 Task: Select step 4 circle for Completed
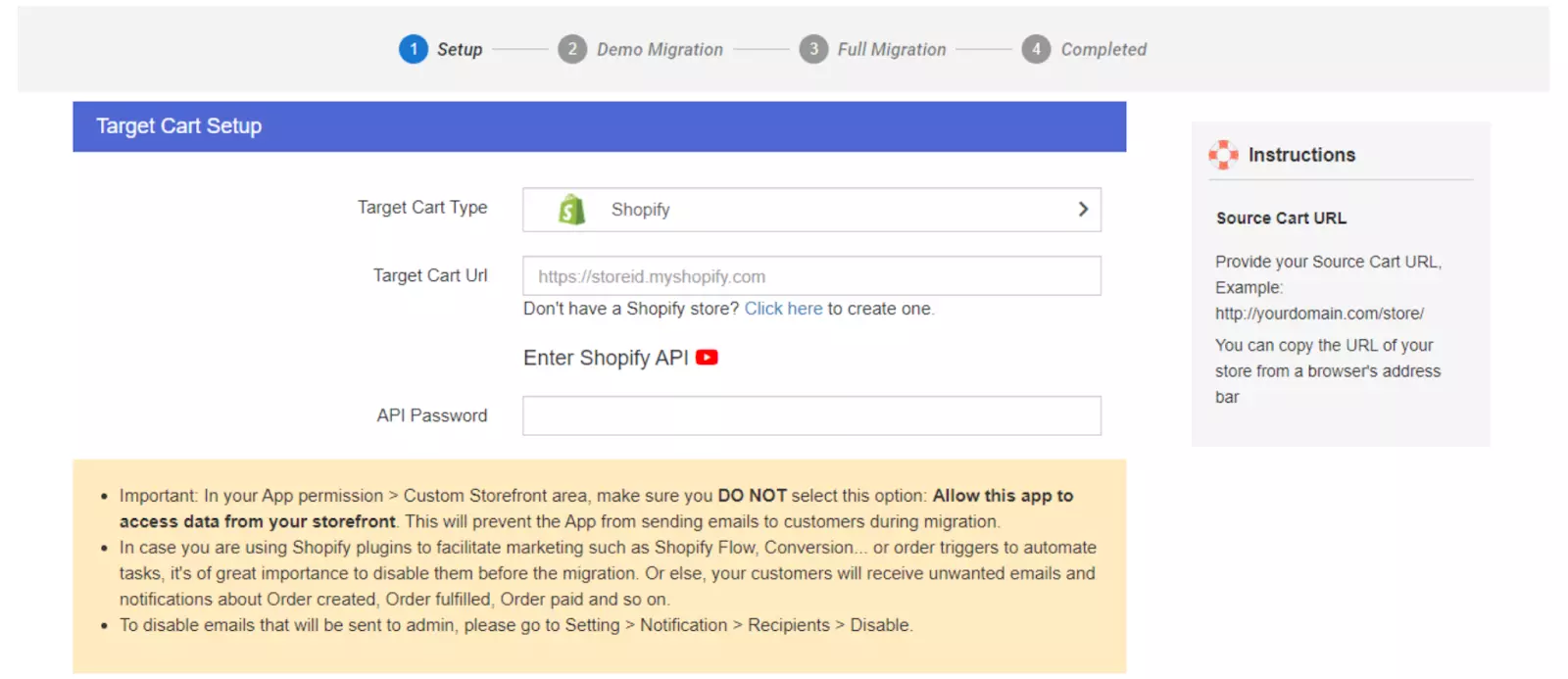click(1036, 49)
